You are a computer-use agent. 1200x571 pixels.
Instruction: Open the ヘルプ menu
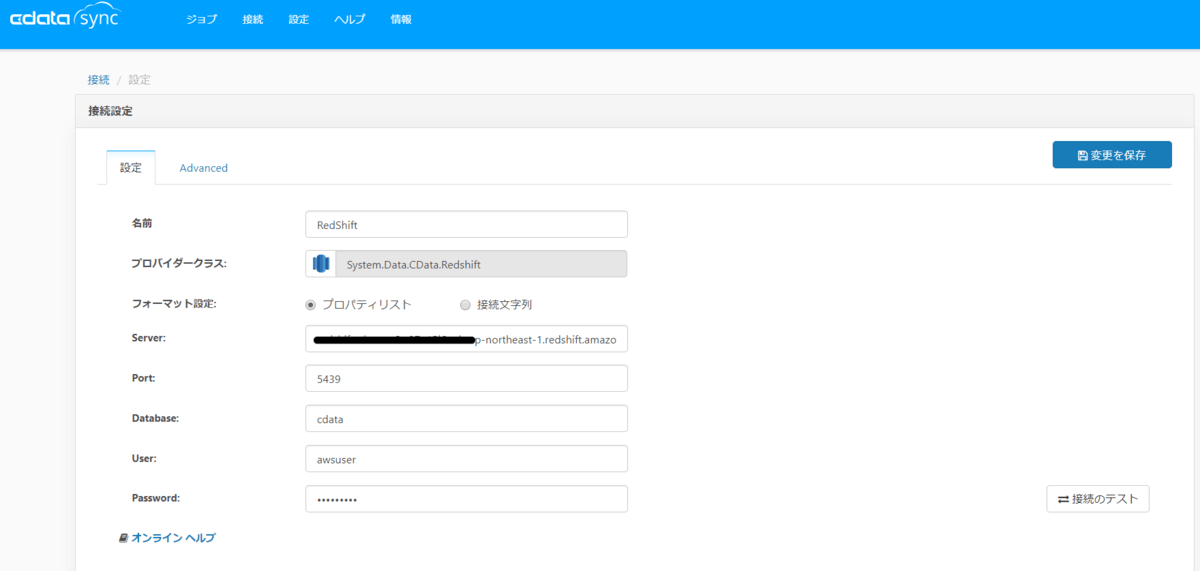(350, 20)
